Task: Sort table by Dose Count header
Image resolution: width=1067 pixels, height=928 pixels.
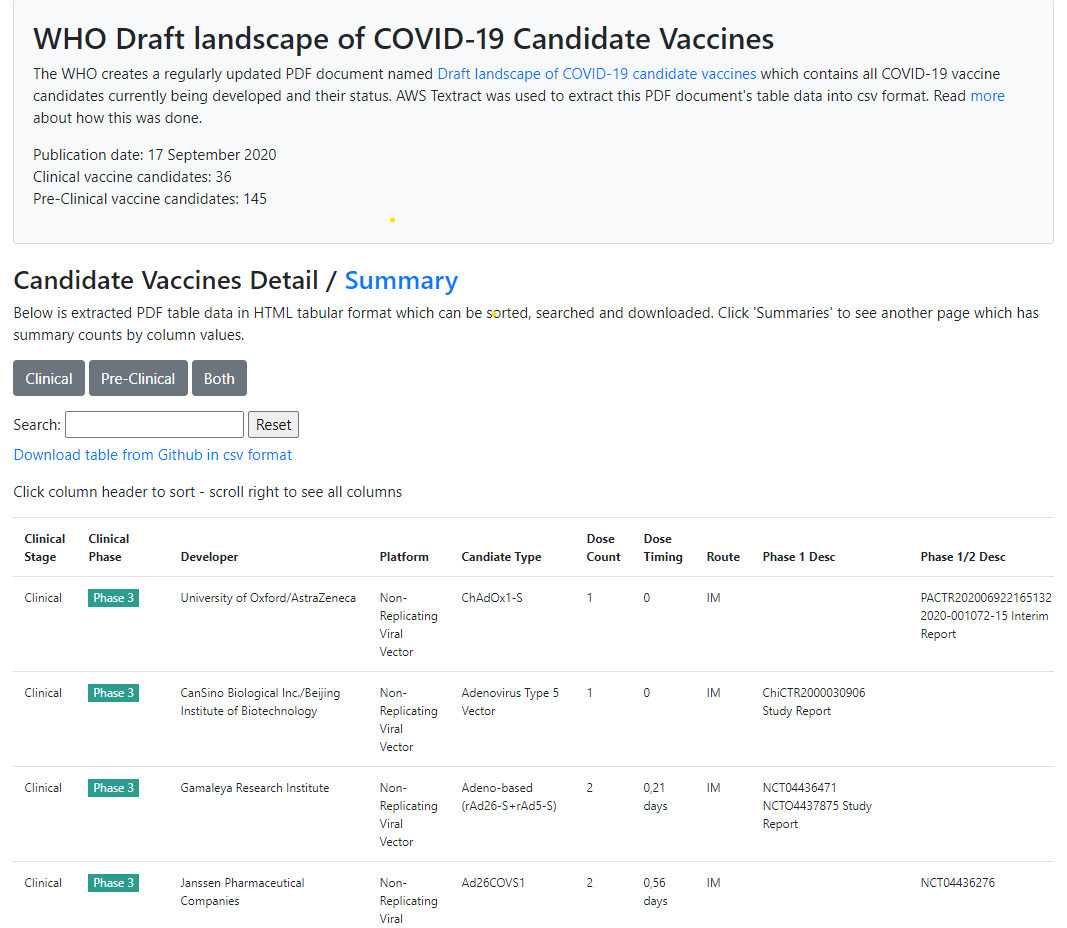Action: point(603,548)
